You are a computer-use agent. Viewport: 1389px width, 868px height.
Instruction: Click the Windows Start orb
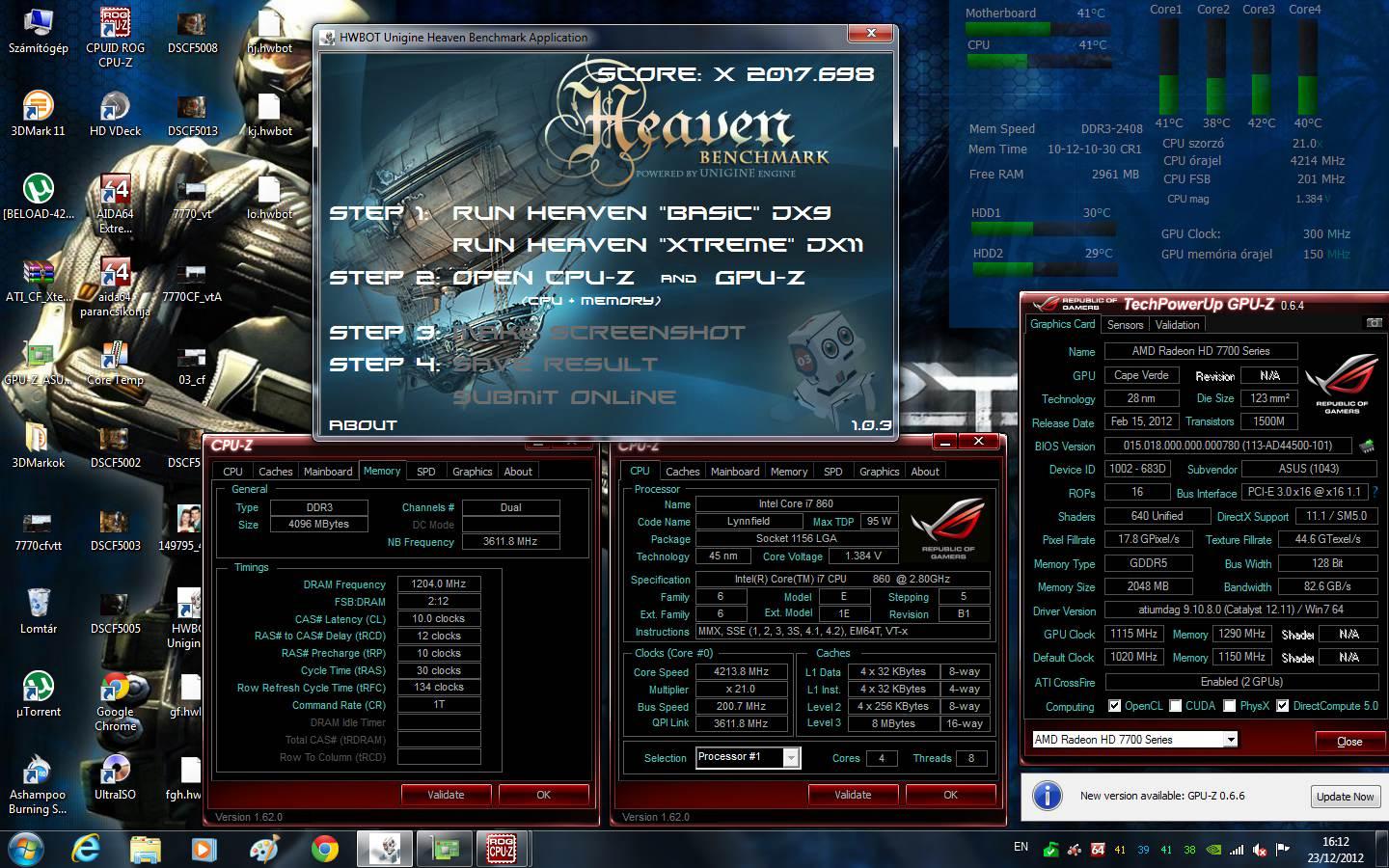coord(26,848)
